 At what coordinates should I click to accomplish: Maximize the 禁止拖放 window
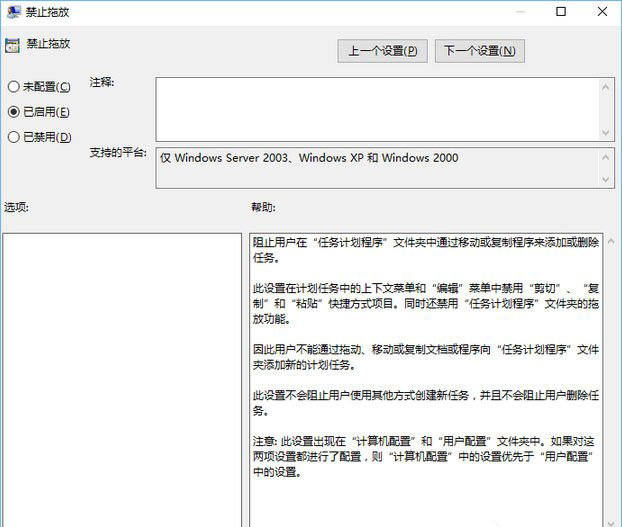click(561, 12)
